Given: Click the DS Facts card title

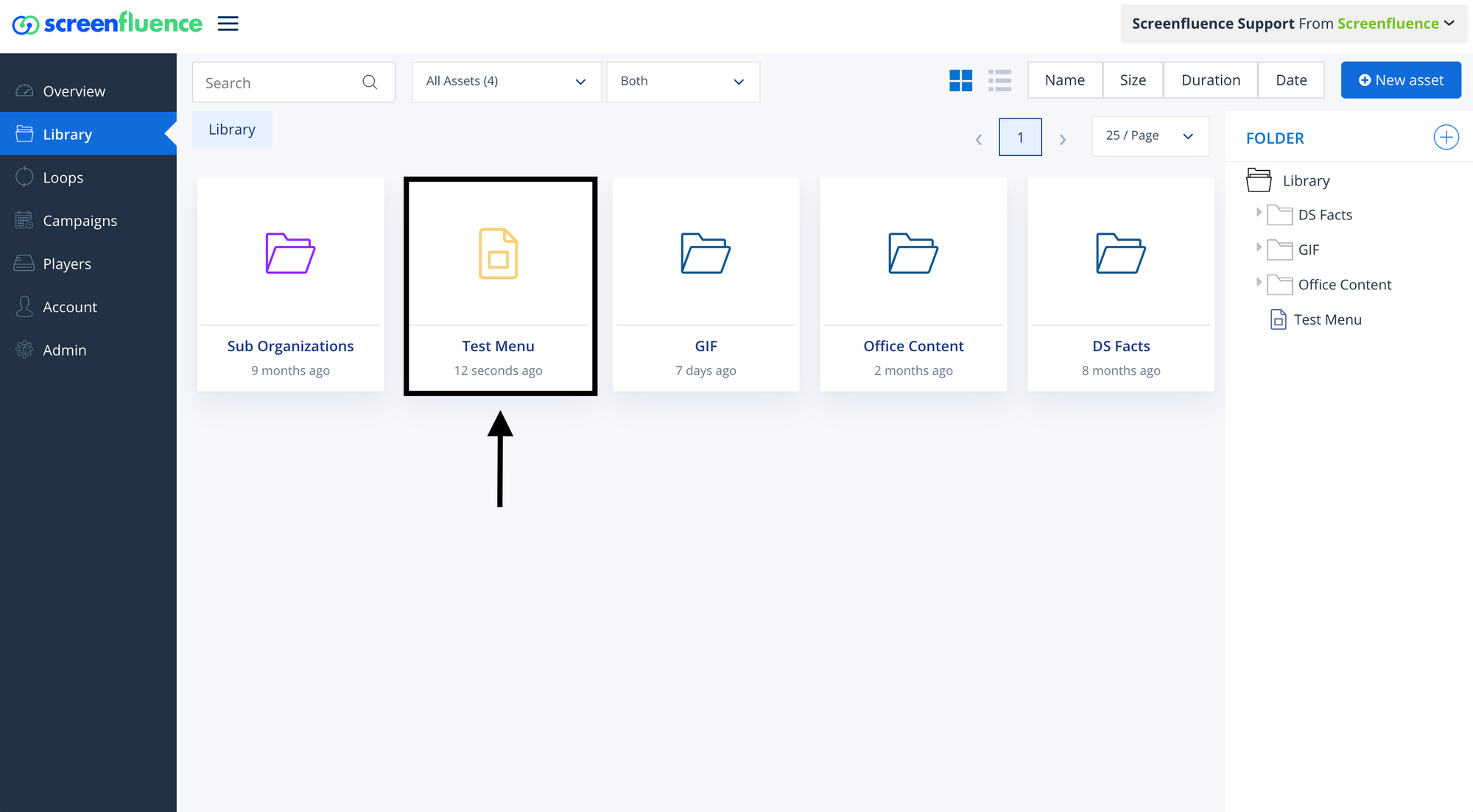Looking at the screenshot, I should pos(1121,346).
